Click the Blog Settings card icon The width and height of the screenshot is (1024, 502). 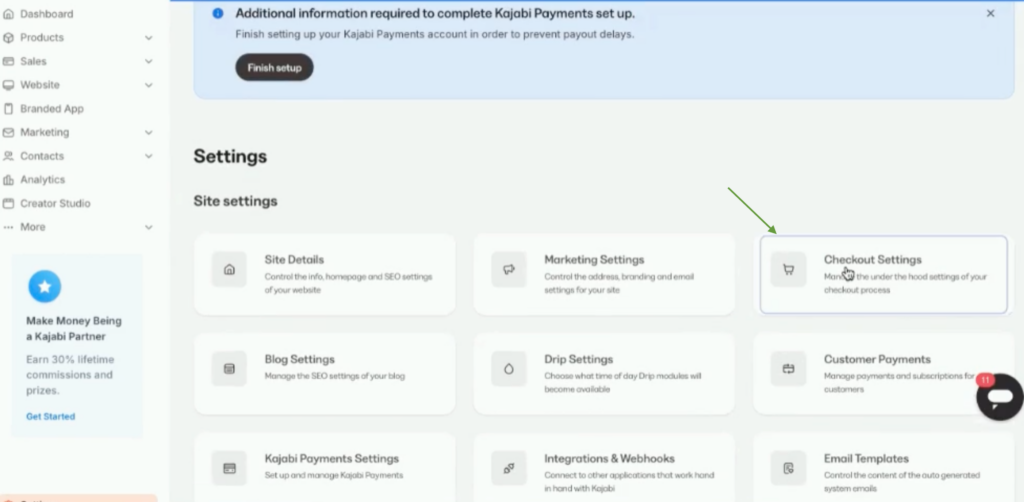[x=229, y=369]
